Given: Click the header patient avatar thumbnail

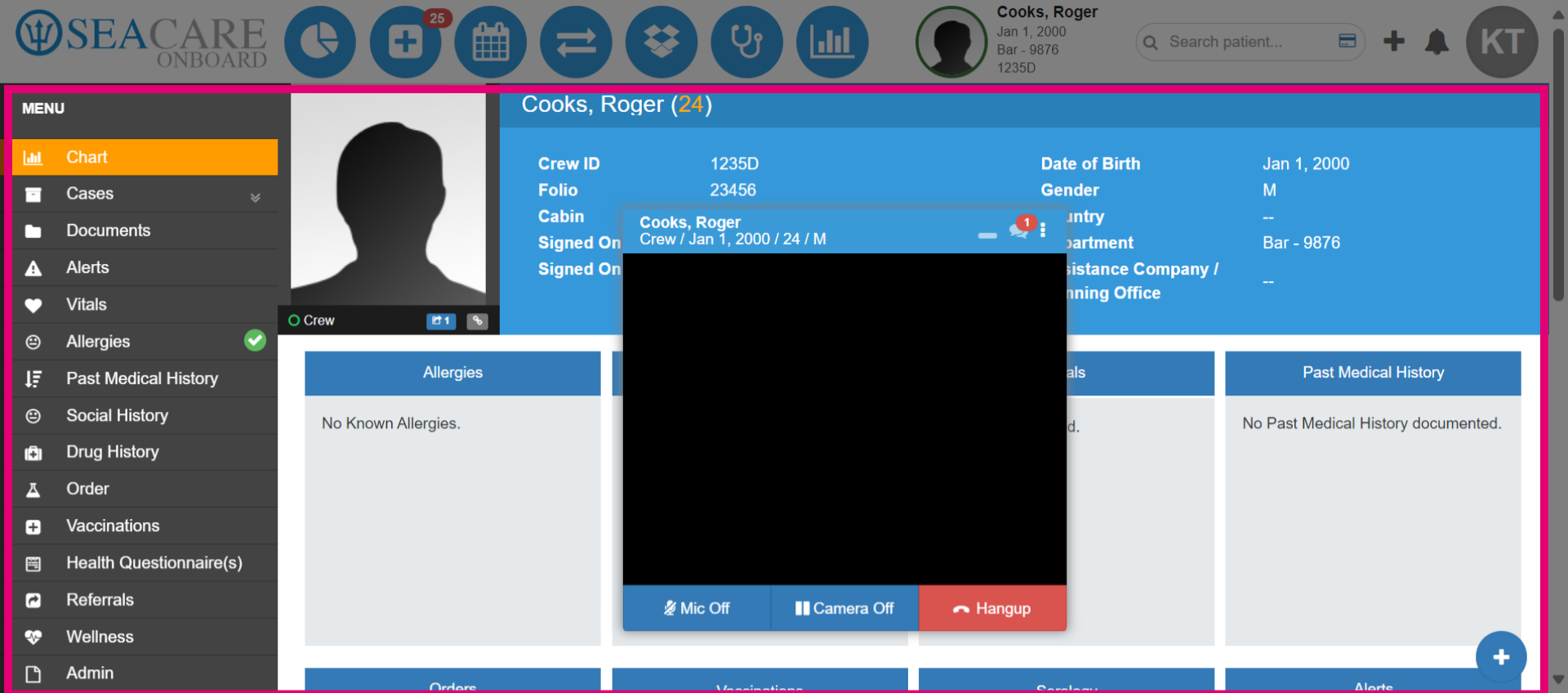Looking at the screenshot, I should (951, 42).
